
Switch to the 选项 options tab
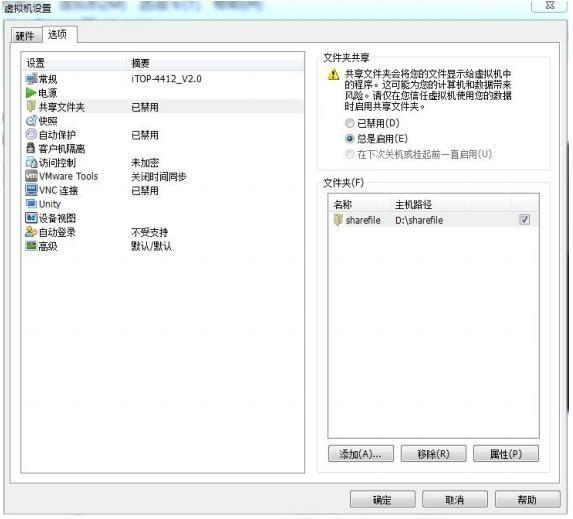[x=58, y=35]
